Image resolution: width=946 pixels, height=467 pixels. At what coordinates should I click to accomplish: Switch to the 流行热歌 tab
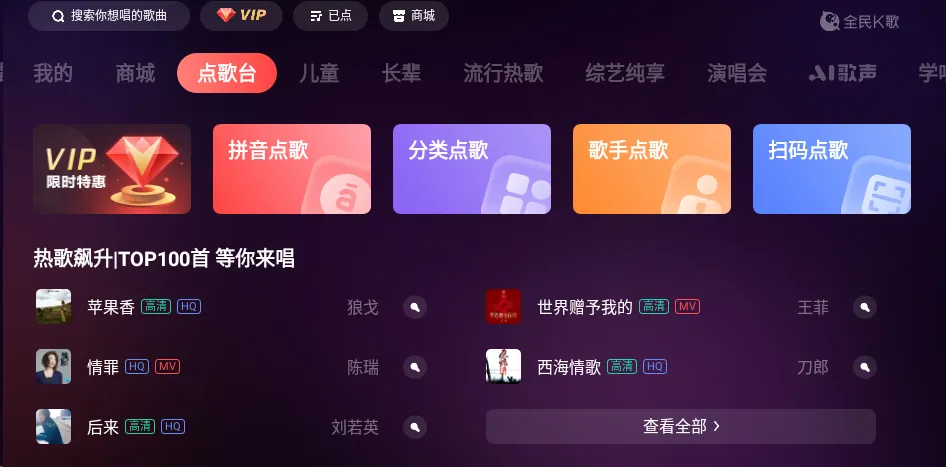(503, 73)
